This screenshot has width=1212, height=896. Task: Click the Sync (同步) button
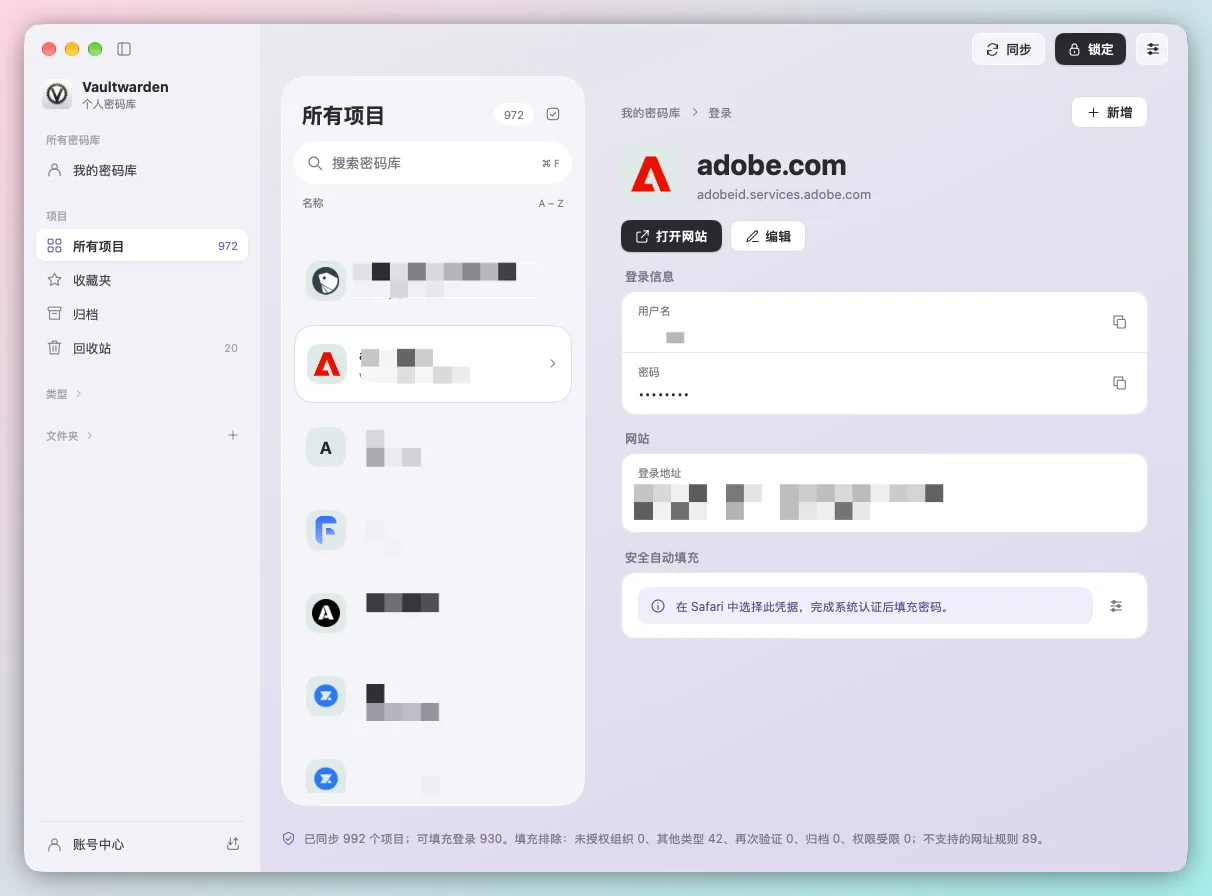[x=1008, y=49]
